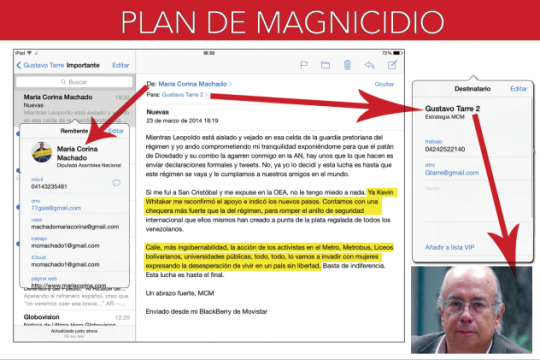Click Añadir a lista VIP
Viewport: 540px width, 360px height.
pyautogui.click(x=449, y=247)
